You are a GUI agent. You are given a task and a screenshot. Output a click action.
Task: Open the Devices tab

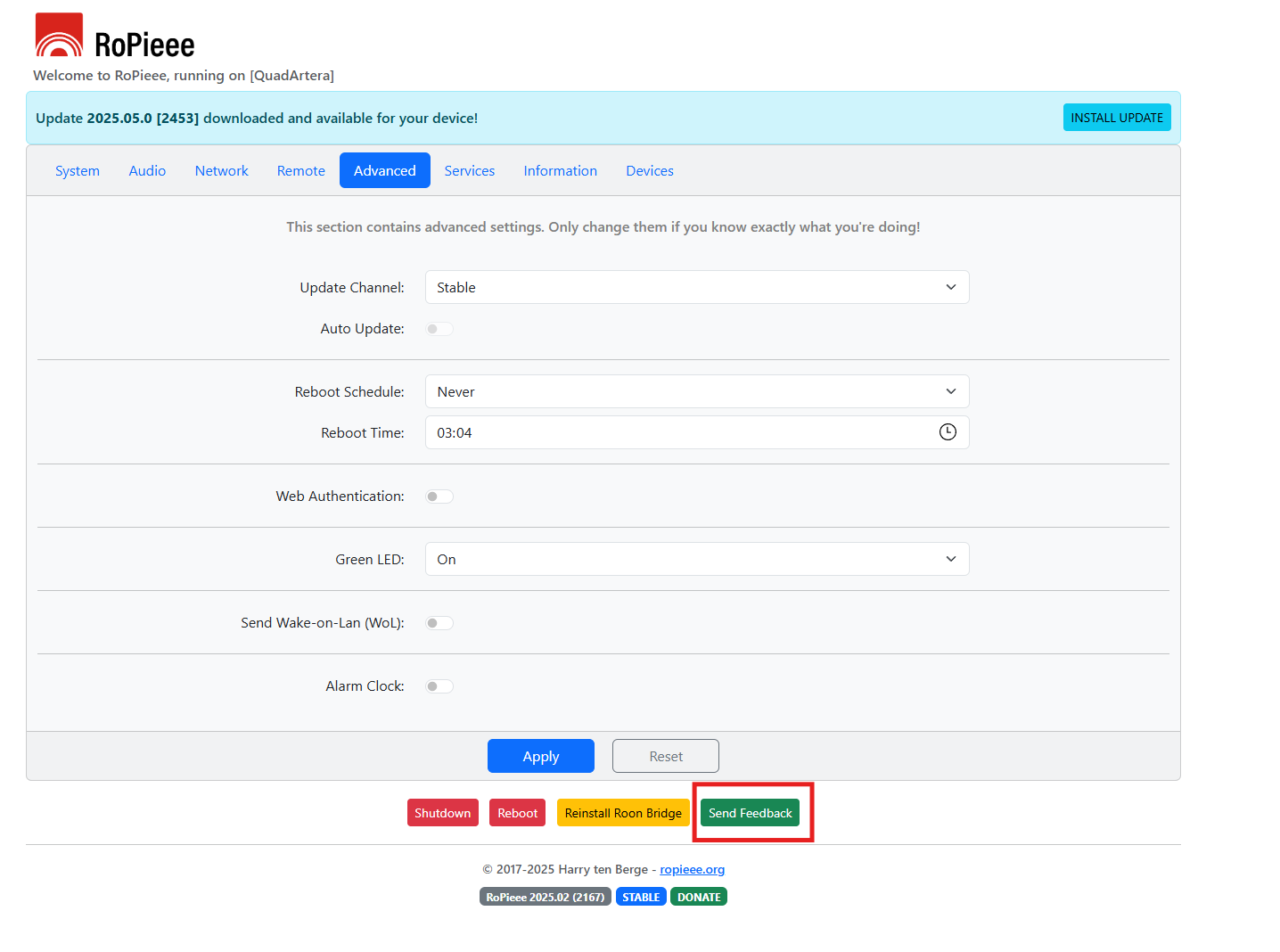[x=649, y=170]
